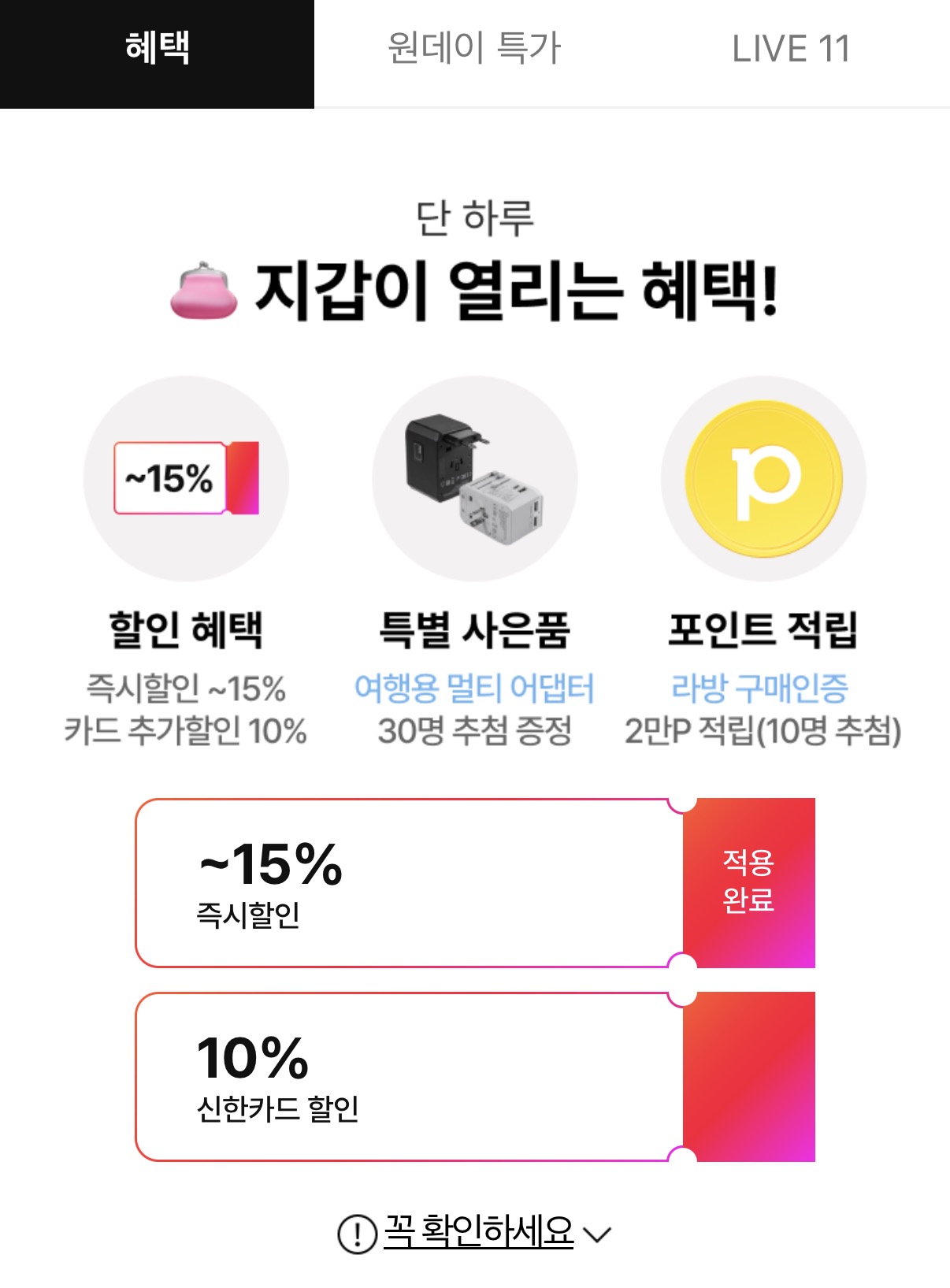Screen dimensions: 950x1288
Task: Tap the 포인트 적립 heading
Action: pos(763,630)
